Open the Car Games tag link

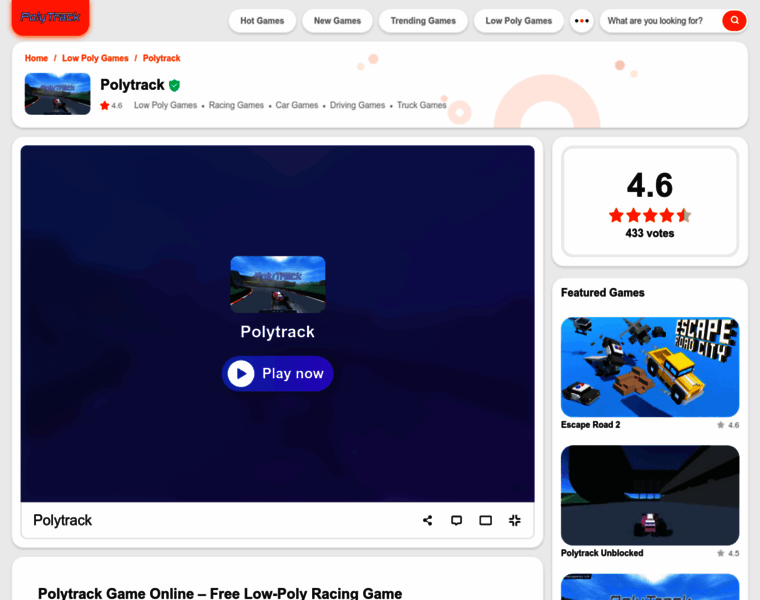297,105
